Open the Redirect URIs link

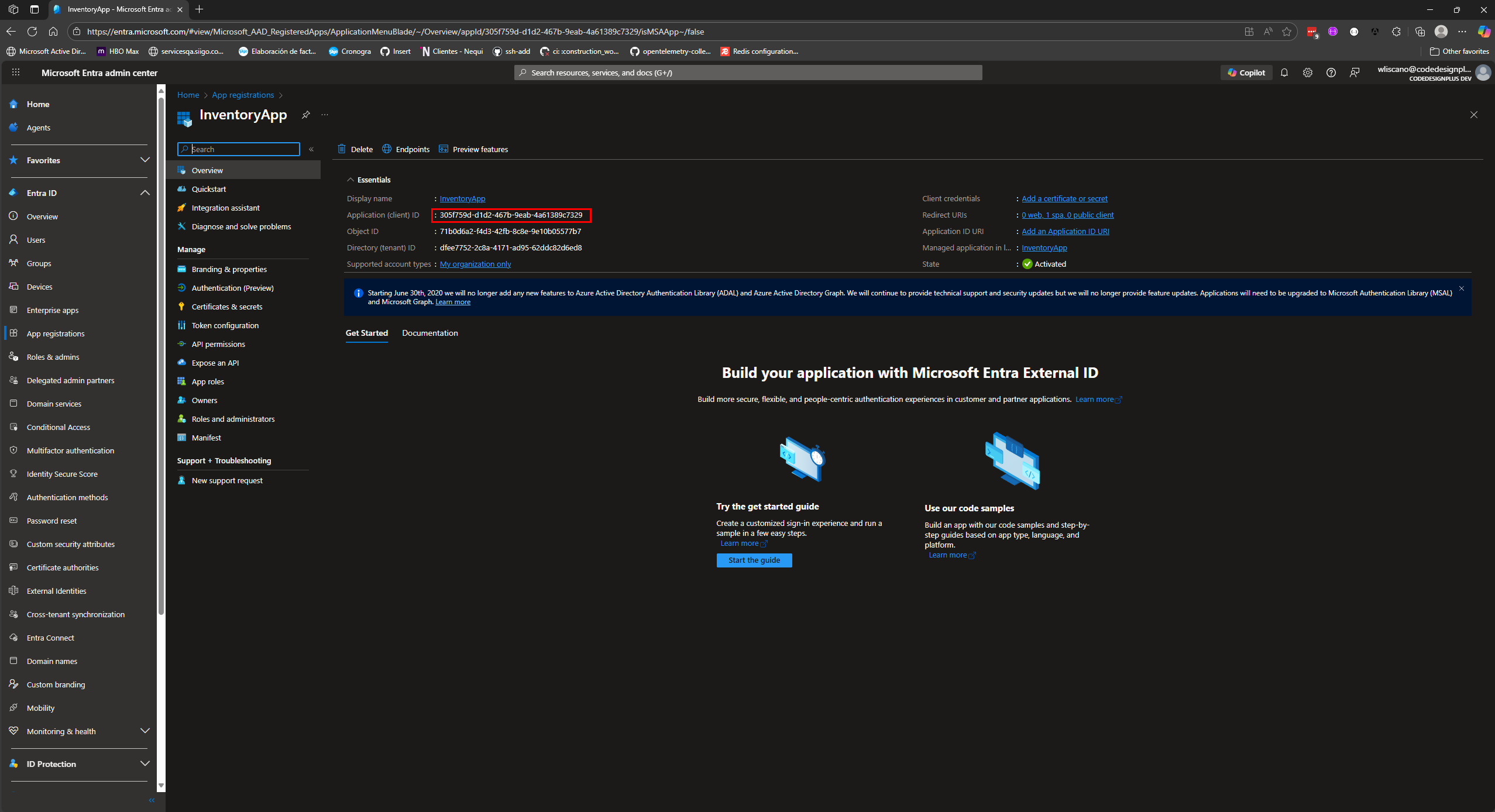pos(1068,215)
